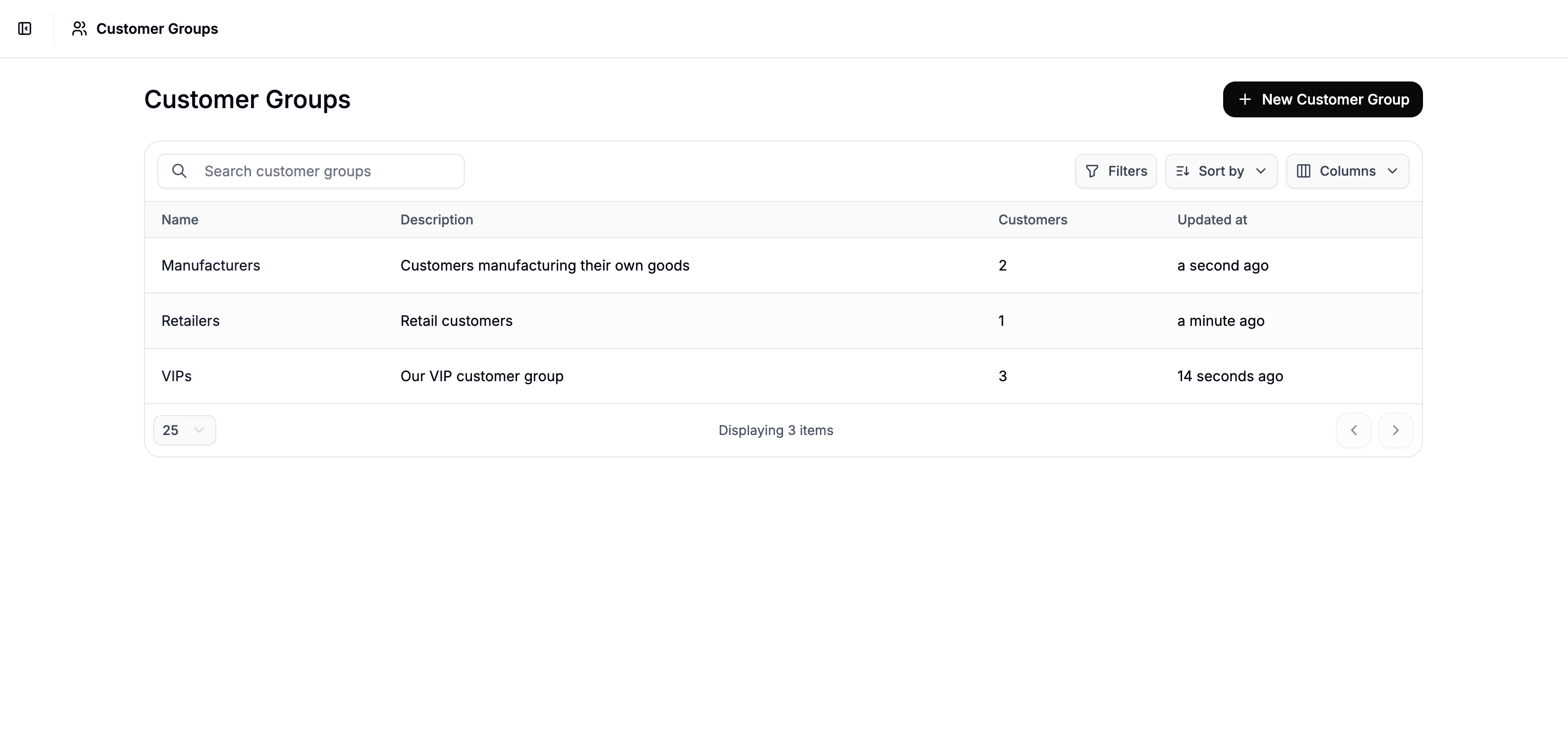Click the magnifying glass search icon
1568x745 pixels.
point(179,171)
